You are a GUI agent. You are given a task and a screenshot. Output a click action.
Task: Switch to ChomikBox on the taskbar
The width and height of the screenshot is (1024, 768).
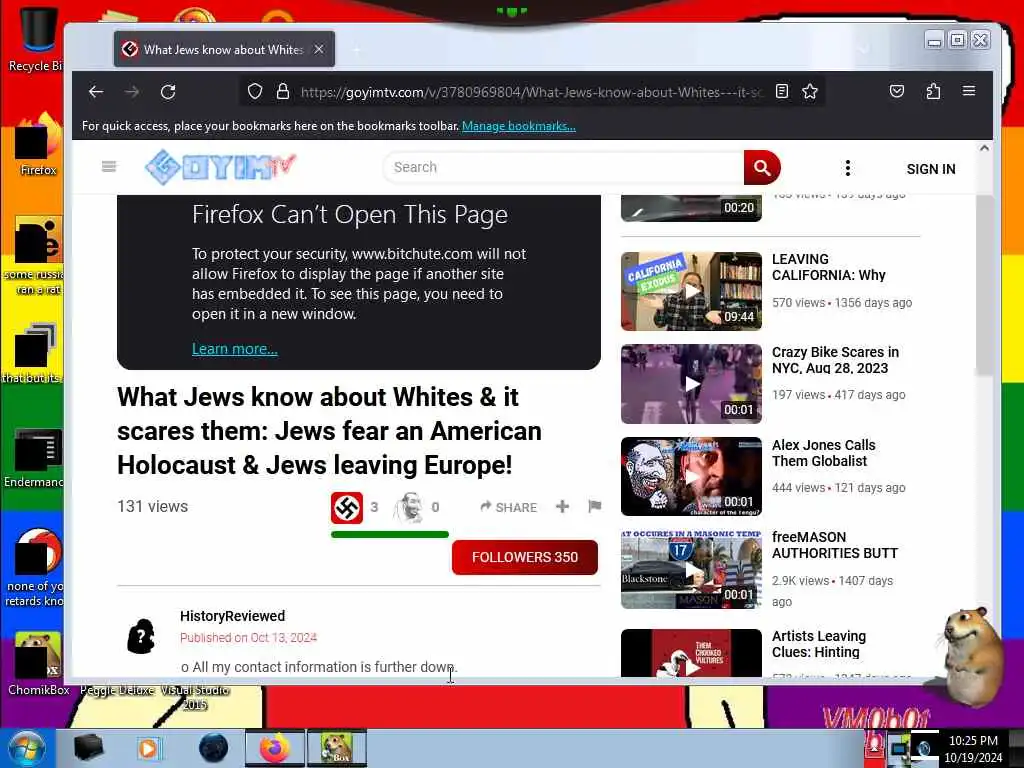point(337,748)
